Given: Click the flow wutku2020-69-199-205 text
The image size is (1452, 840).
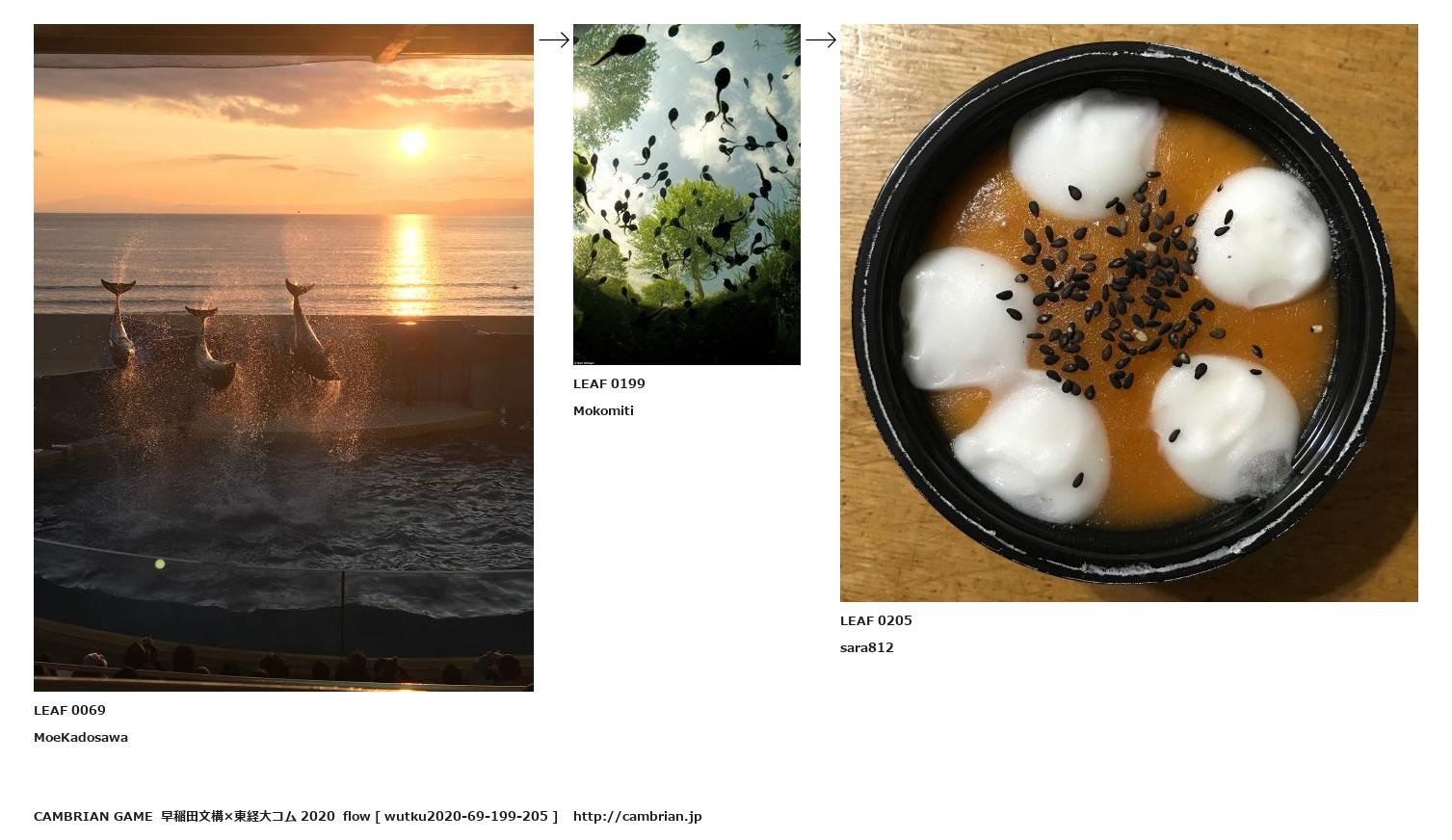Looking at the screenshot, I should click(x=450, y=816).
